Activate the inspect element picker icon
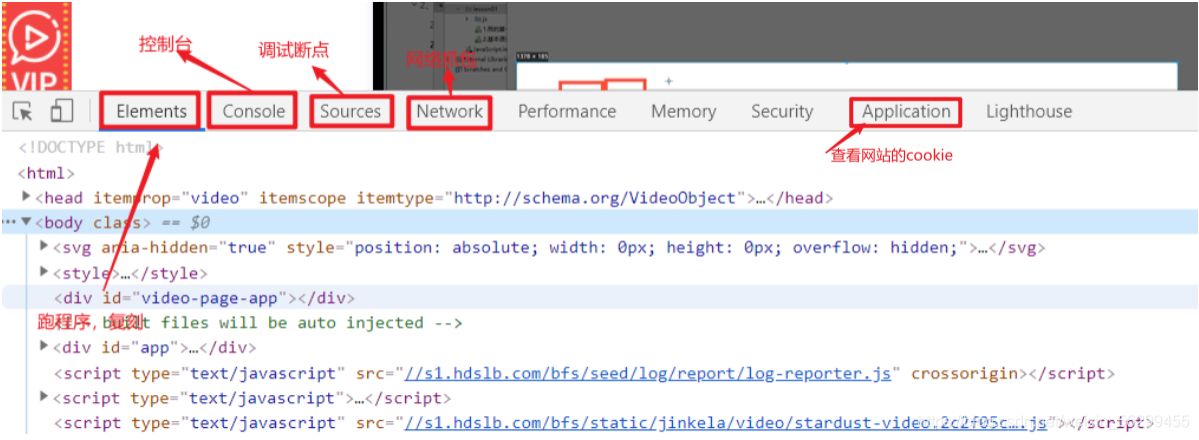This screenshot has height=440, width=1199. [23, 112]
